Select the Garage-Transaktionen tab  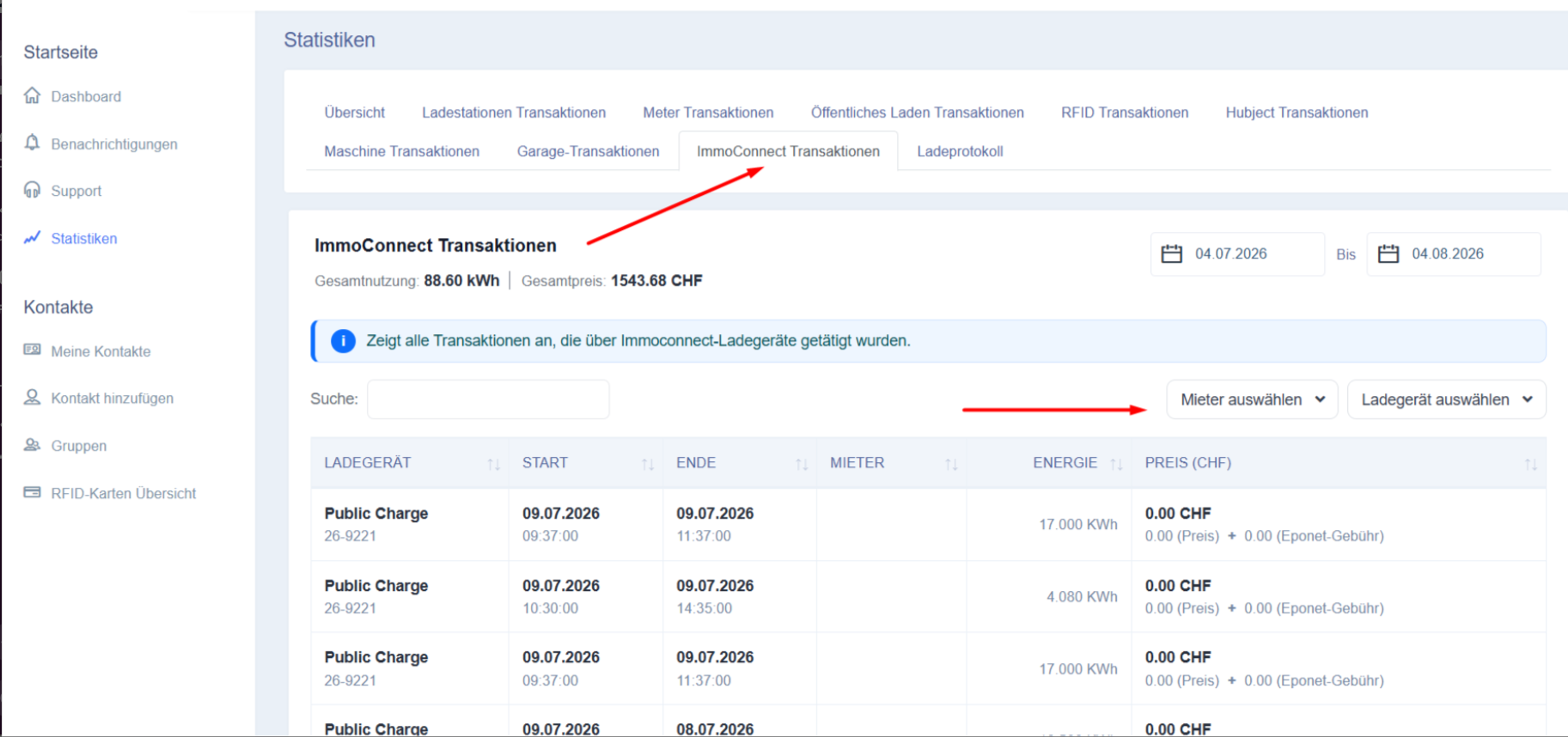(x=589, y=151)
